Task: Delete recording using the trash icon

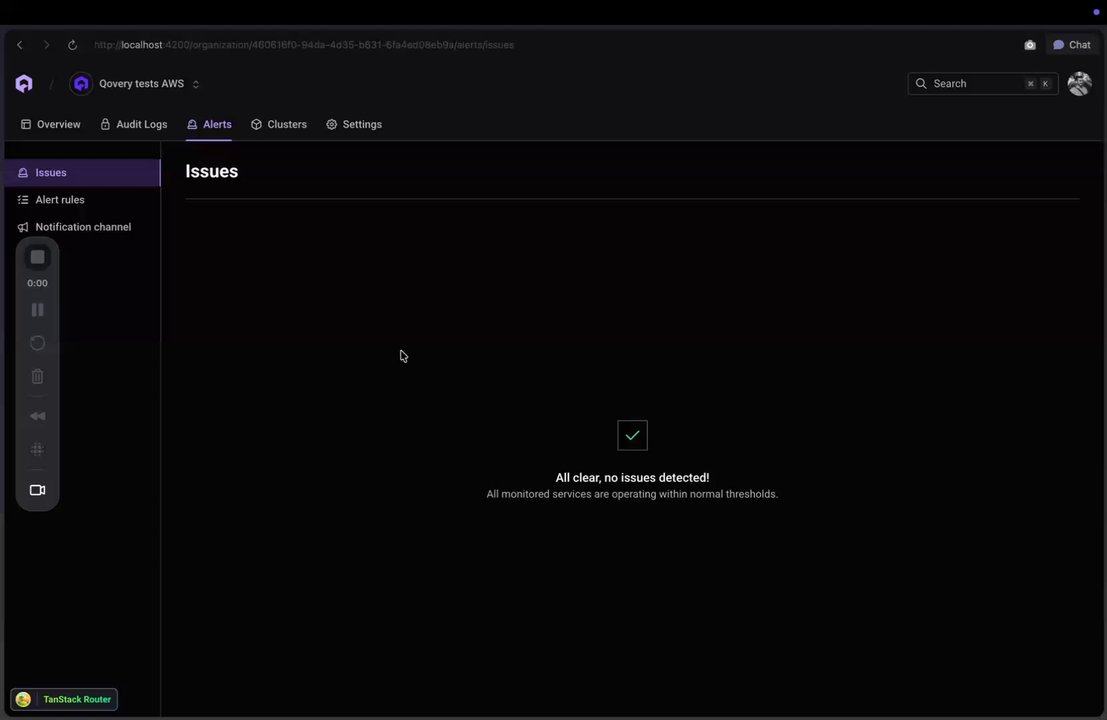Action: (x=37, y=376)
